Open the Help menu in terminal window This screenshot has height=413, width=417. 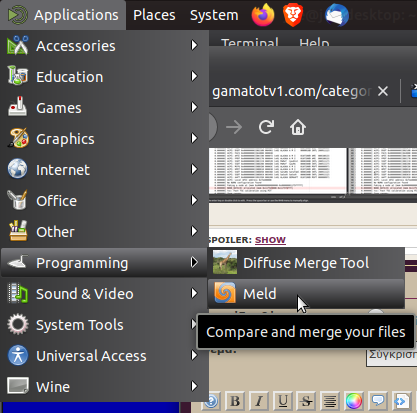point(314,43)
